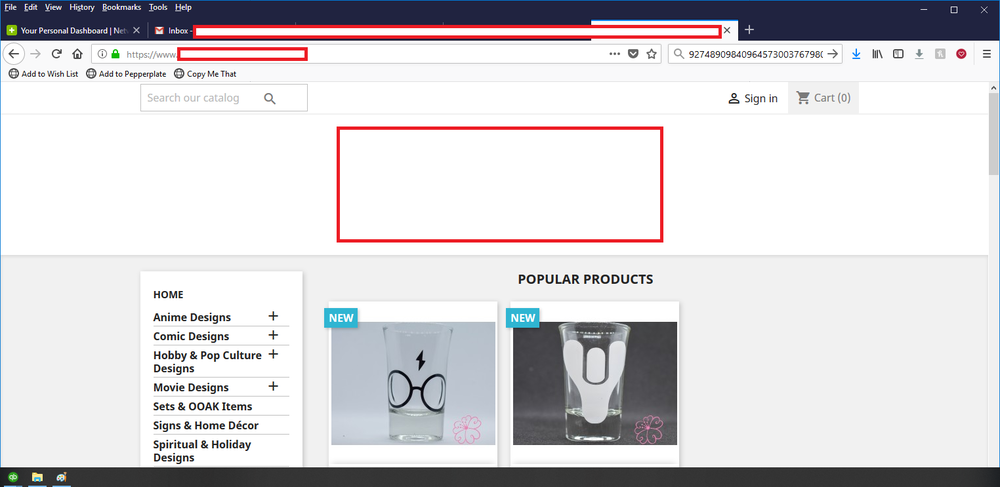Screen dimensions: 1000x487
Task: Click the Copy Me That bookmark
Action: pyautogui.click(x=205, y=74)
